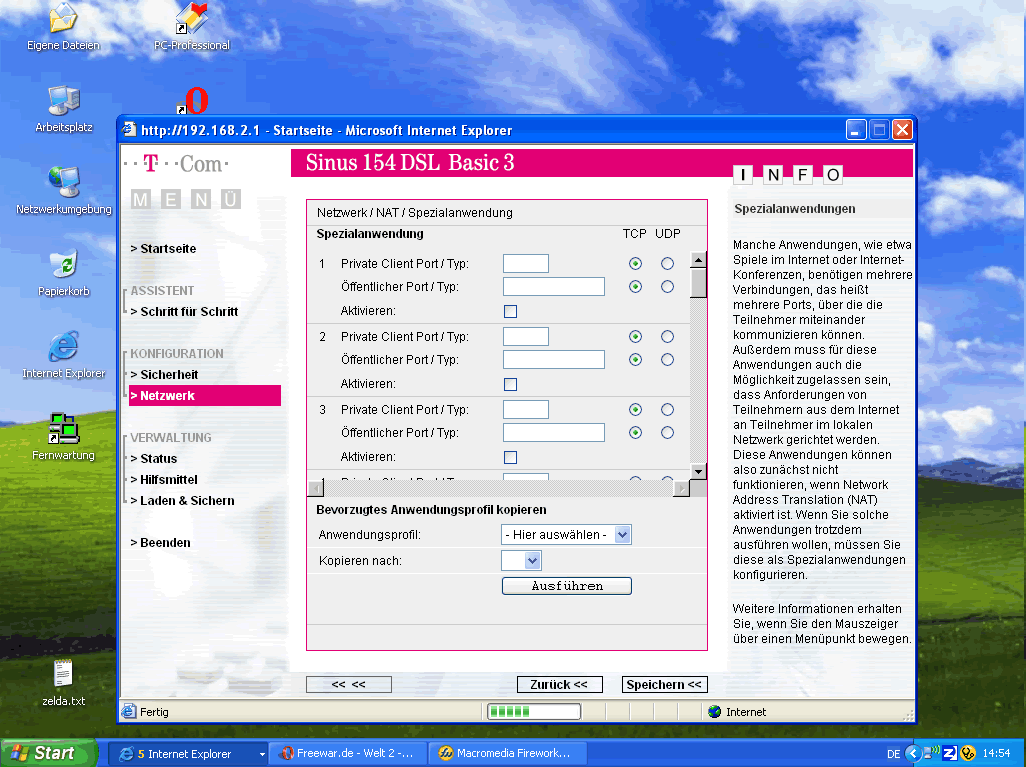Click the Netzwerk / NAT / Spezialanwendung breadcrumb
This screenshot has height=767, width=1026.
(415, 213)
